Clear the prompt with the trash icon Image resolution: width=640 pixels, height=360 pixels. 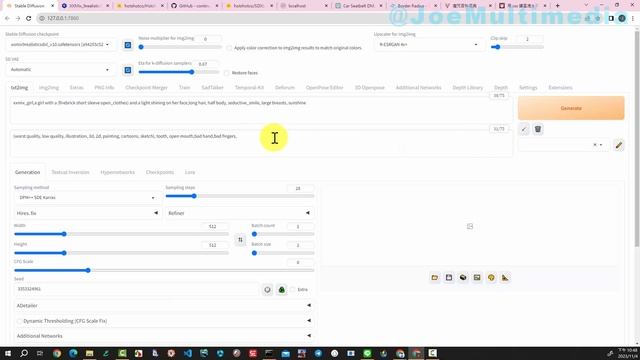(x=538, y=129)
